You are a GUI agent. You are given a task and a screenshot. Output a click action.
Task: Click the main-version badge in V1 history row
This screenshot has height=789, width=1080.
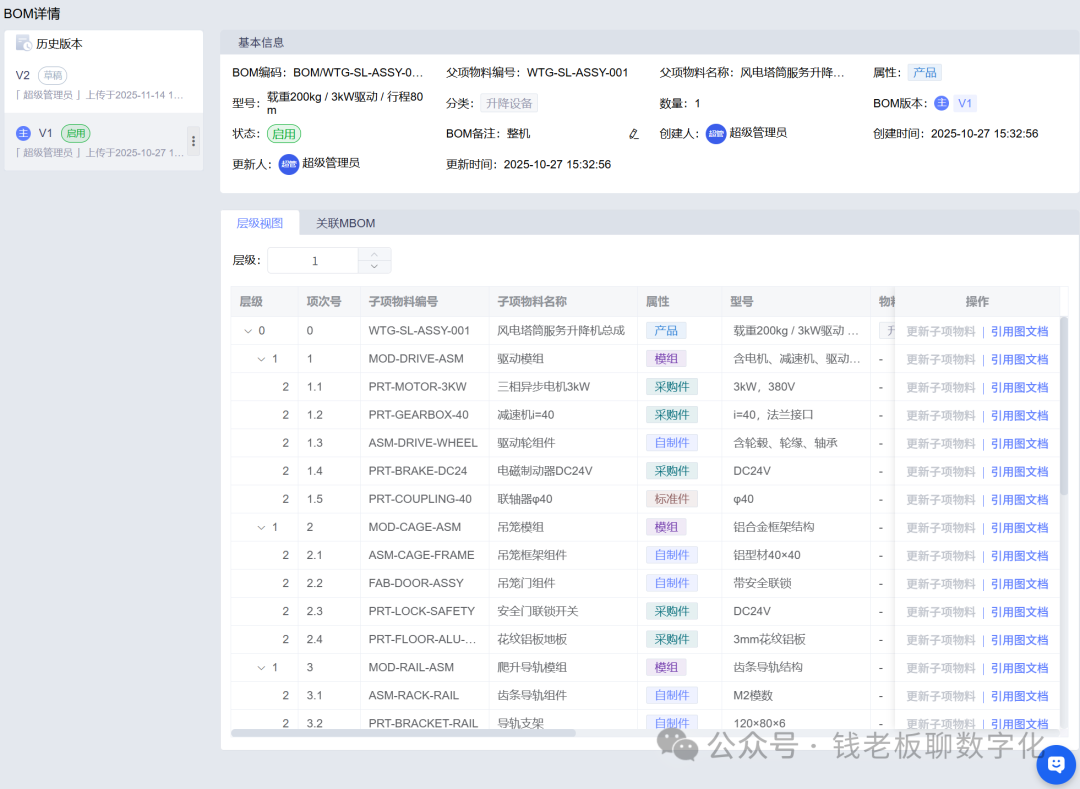click(x=23, y=134)
